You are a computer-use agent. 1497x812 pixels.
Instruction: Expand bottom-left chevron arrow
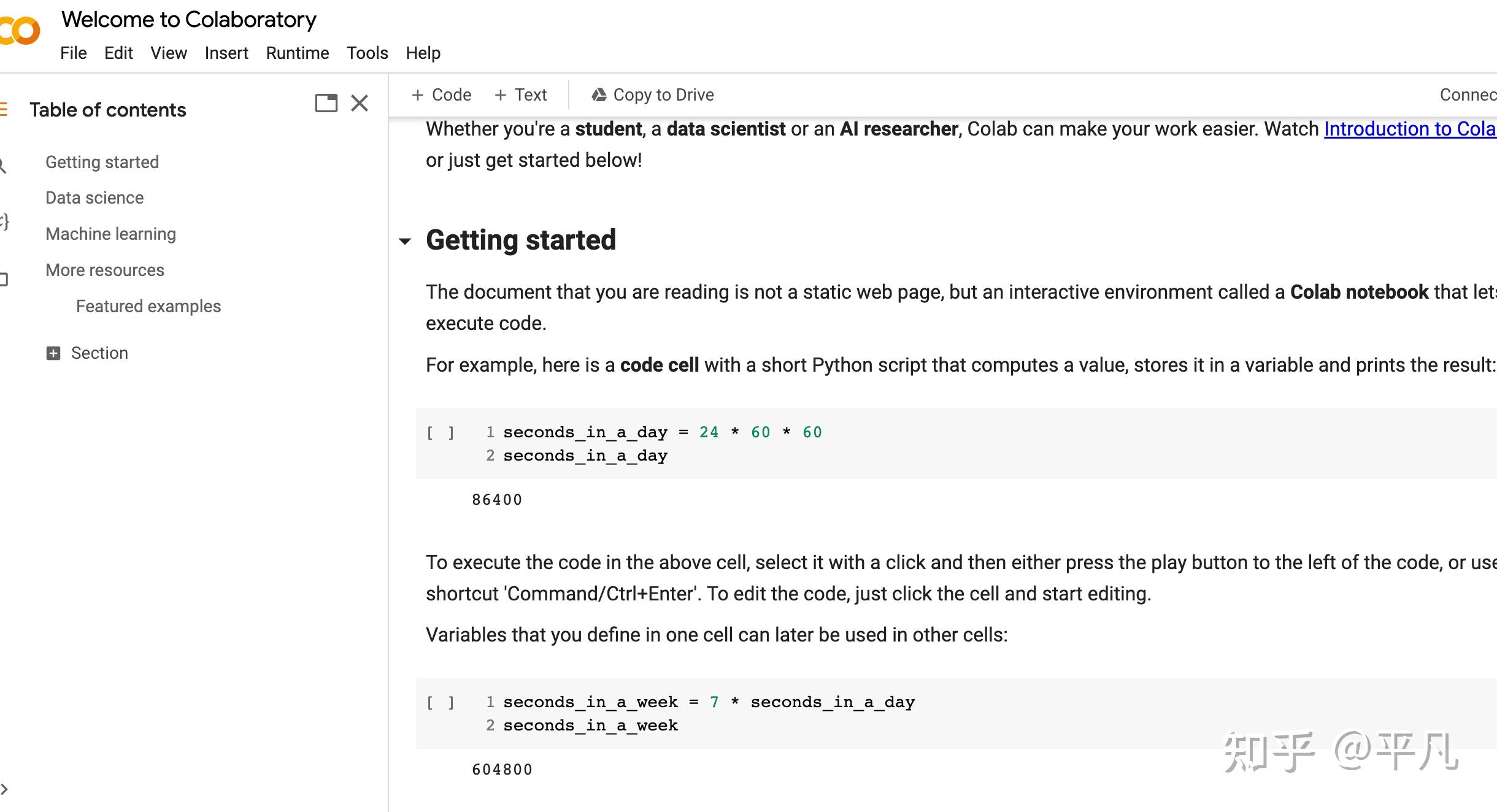[x=5, y=789]
